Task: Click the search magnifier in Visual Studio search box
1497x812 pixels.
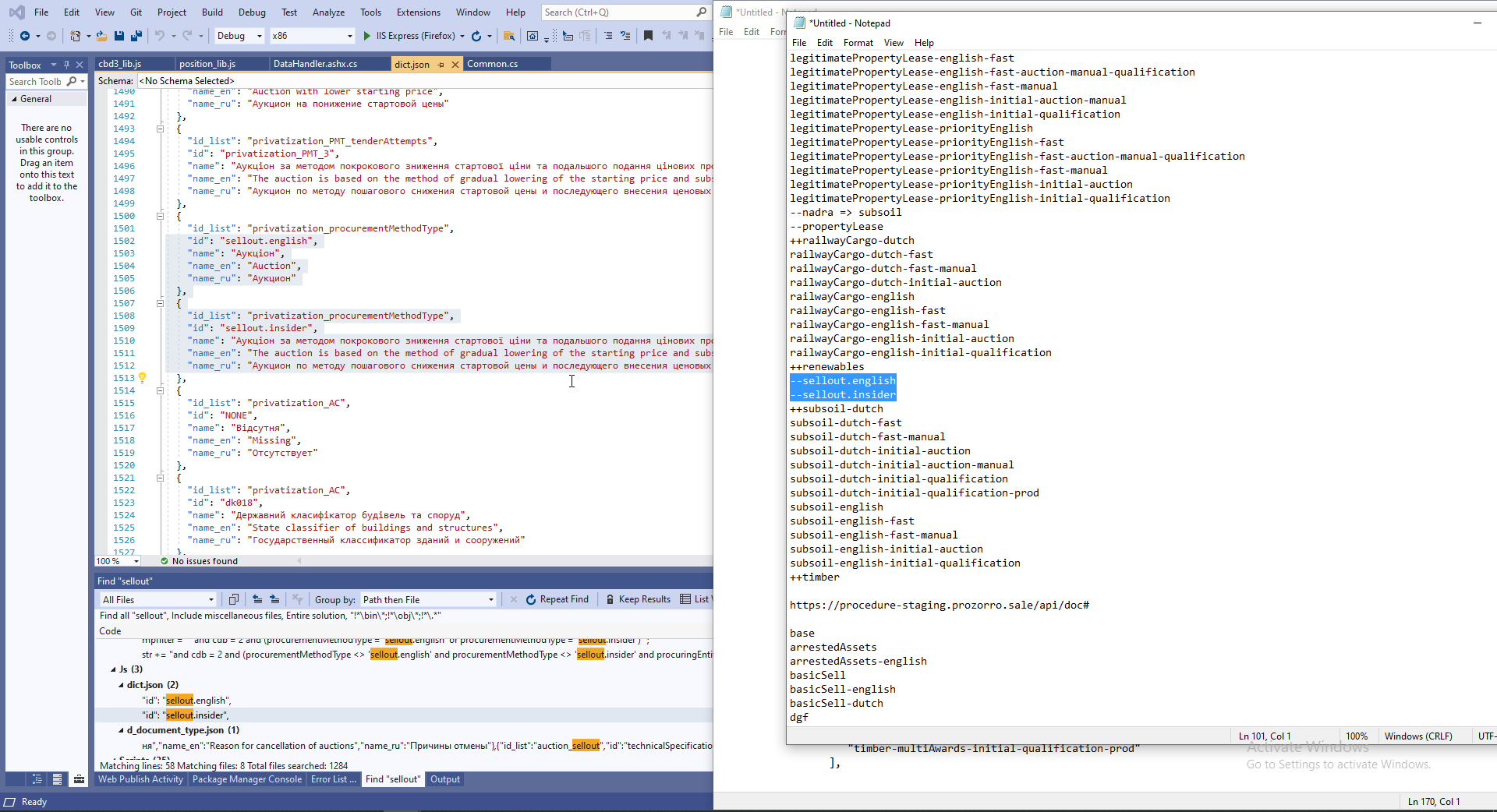Action: [701, 12]
